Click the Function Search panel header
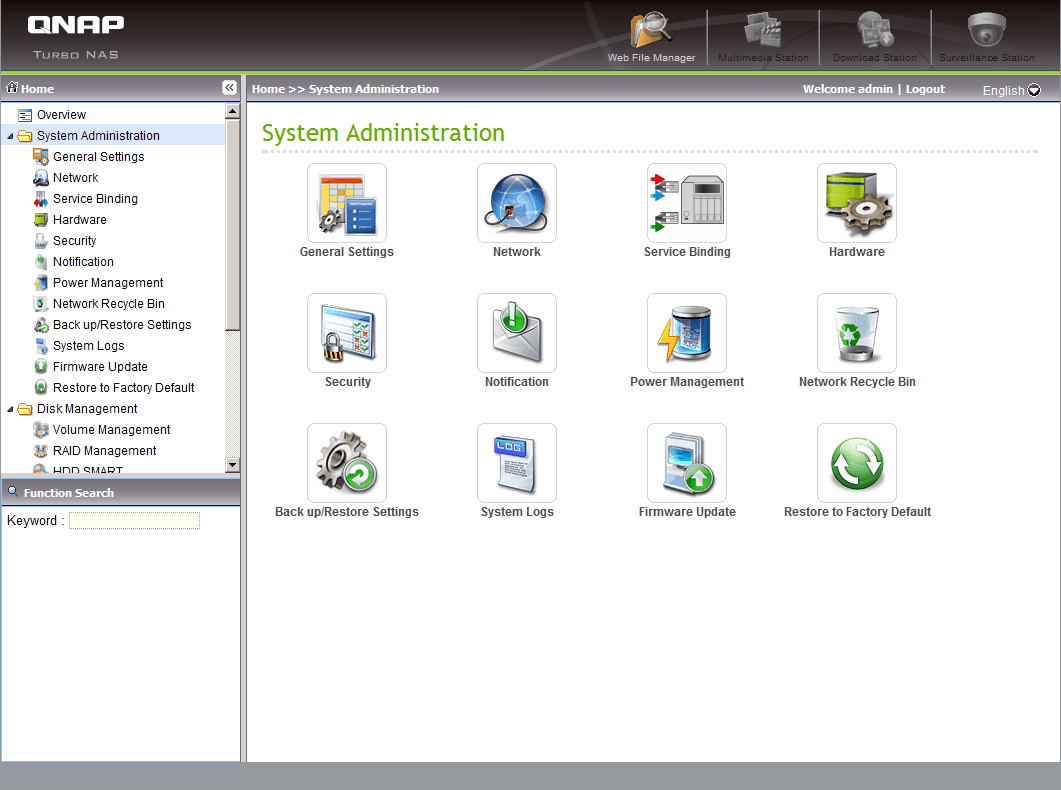The image size is (1061, 790). 120,492
